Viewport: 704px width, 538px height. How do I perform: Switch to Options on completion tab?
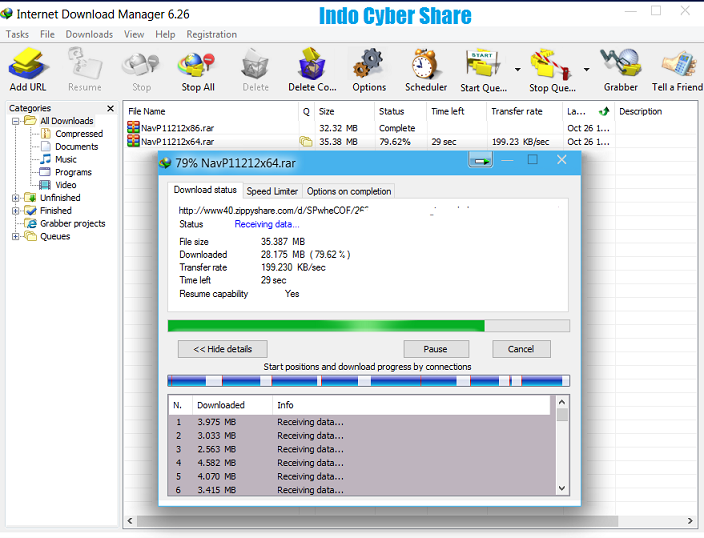click(348, 191)
